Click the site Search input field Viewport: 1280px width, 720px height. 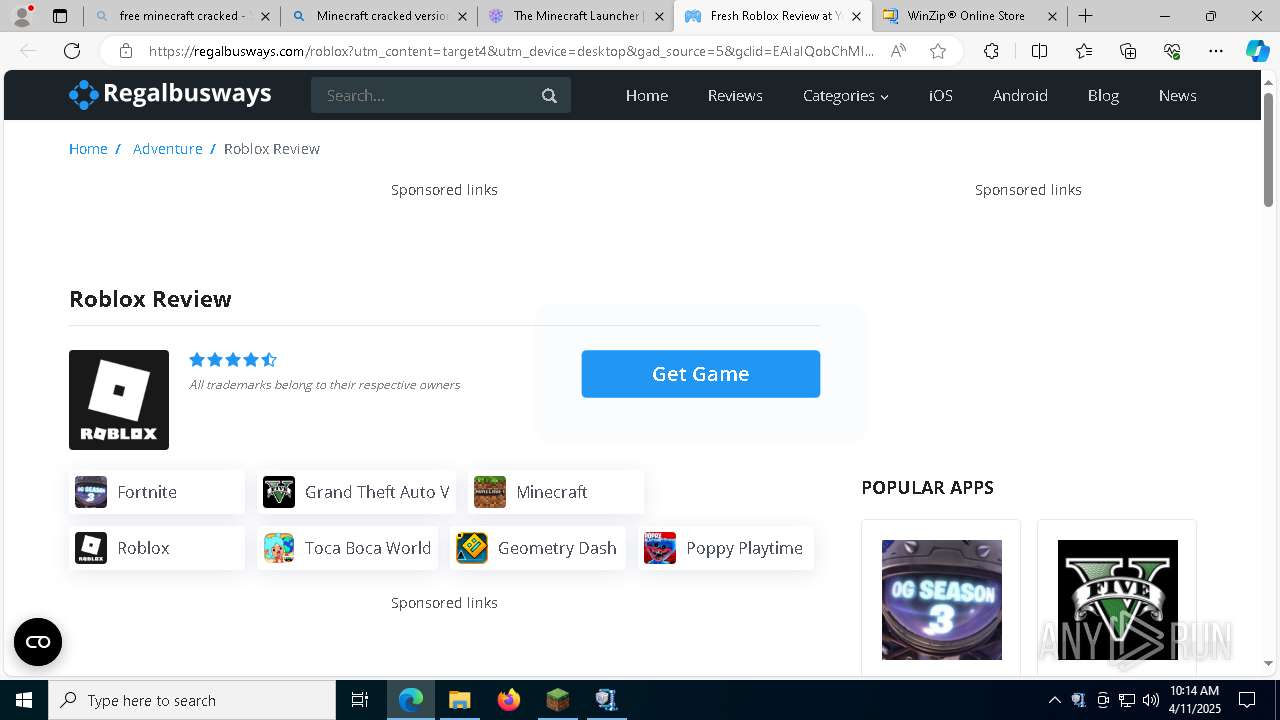tap(441, 95)
